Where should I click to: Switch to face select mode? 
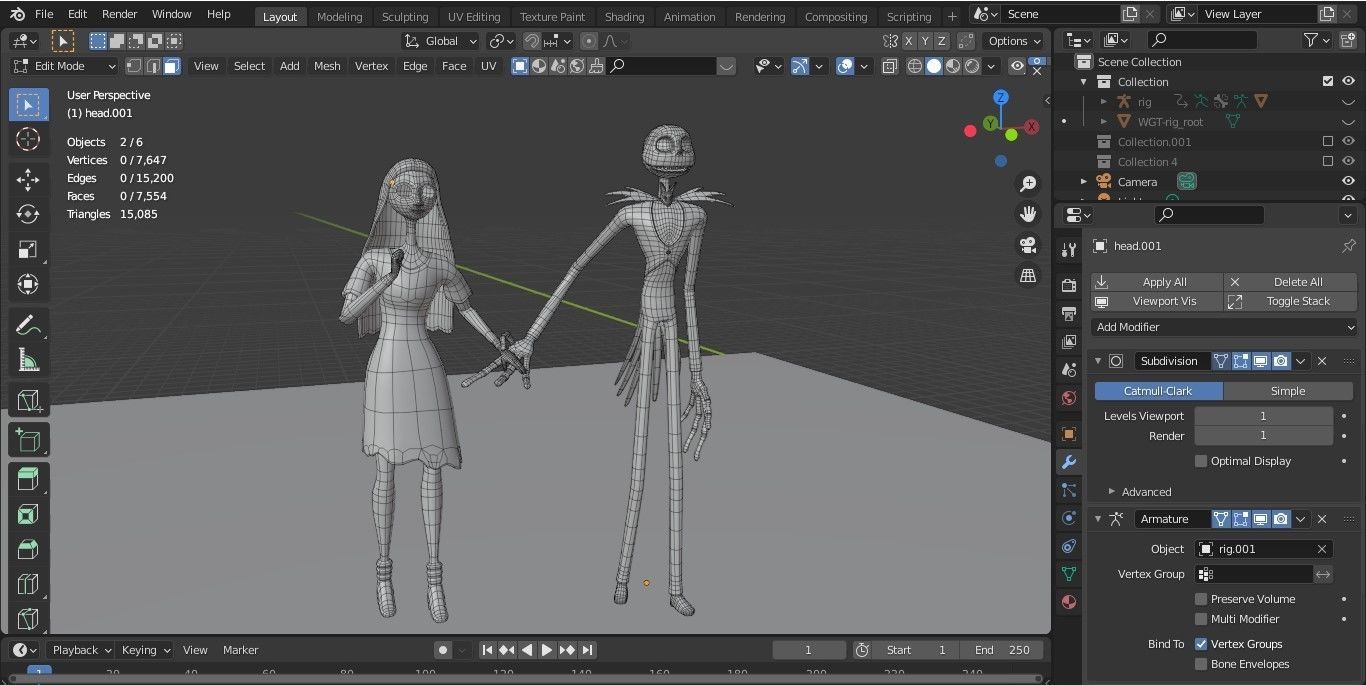click(172, 66)
